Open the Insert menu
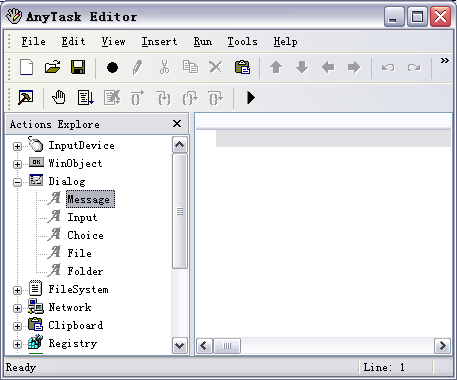 pos(159,42)
